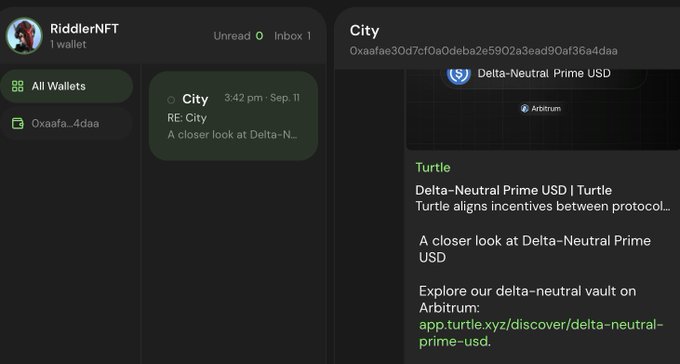Click the '1 wallet' subtitle under RiddlerNFT
Screen dimensions: 680x364
point(68,44)
